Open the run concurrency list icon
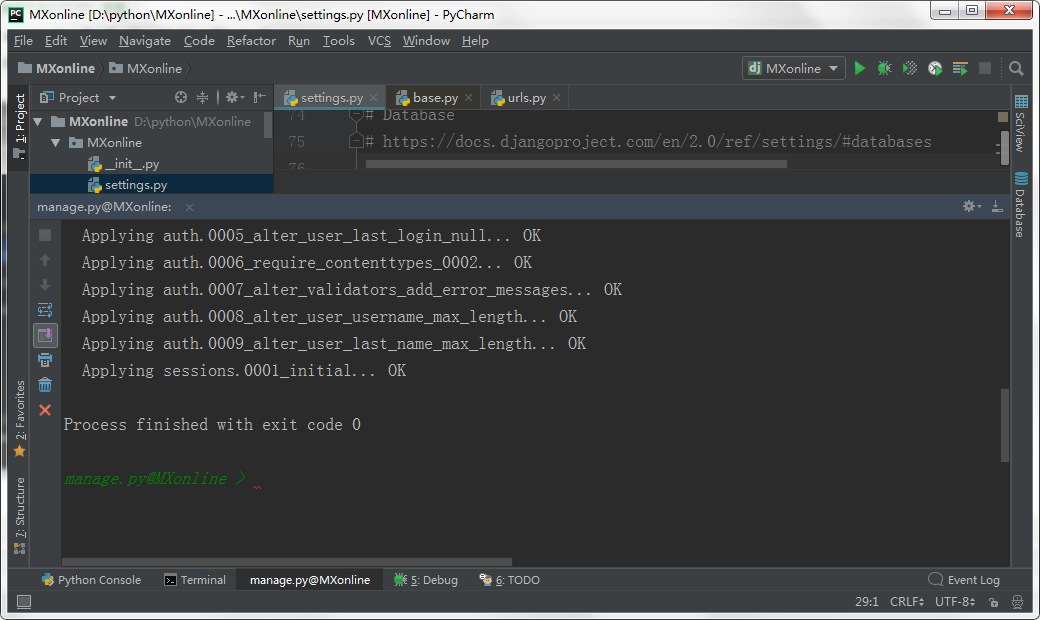Image resolution: width=1040 pixels, height=620 pixels. pos(960,68)
